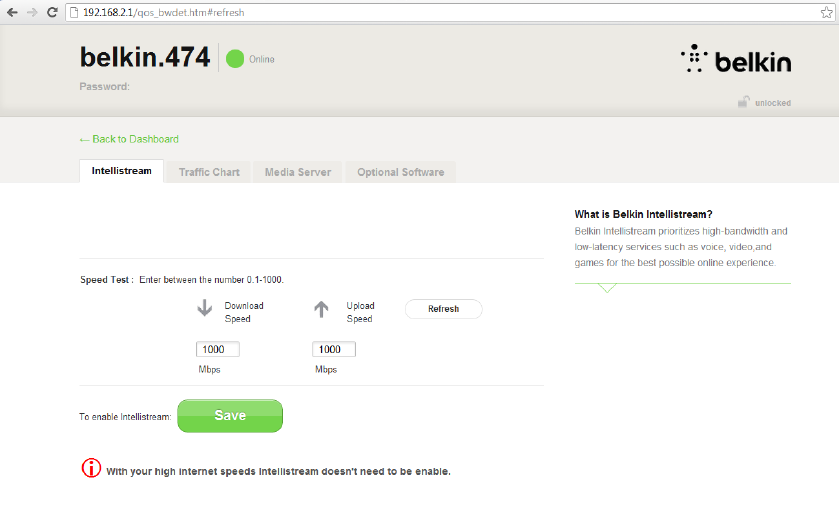This screenshot has width=839, height=522.
Task: Click the Download Speed label
Action: tap(244, 312)
